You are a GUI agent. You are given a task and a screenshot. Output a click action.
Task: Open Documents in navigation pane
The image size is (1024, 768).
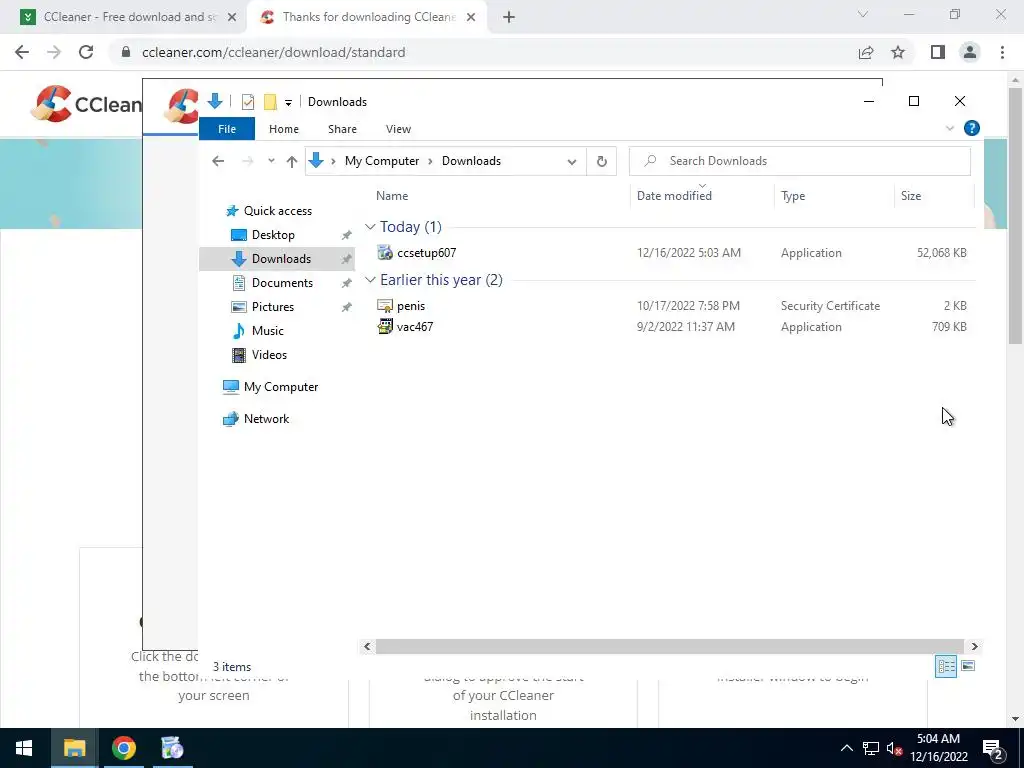click(282, 283)
